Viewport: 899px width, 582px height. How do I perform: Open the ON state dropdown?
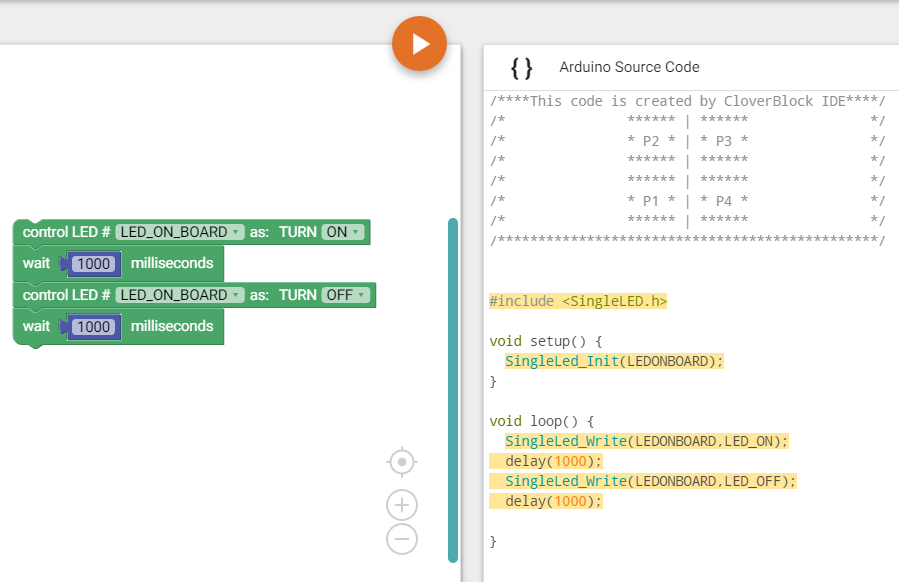click(343, 232)
